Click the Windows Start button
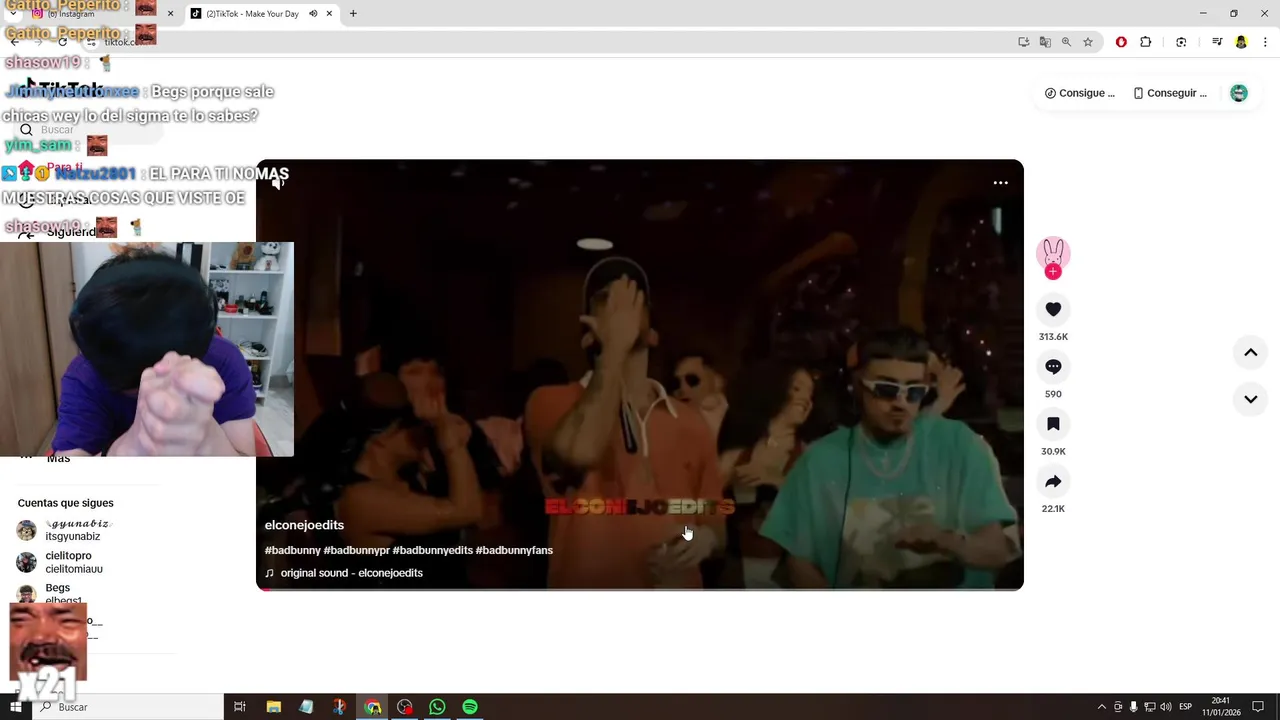The width and height of the screenshot is (1280, 720). point(15,707)
